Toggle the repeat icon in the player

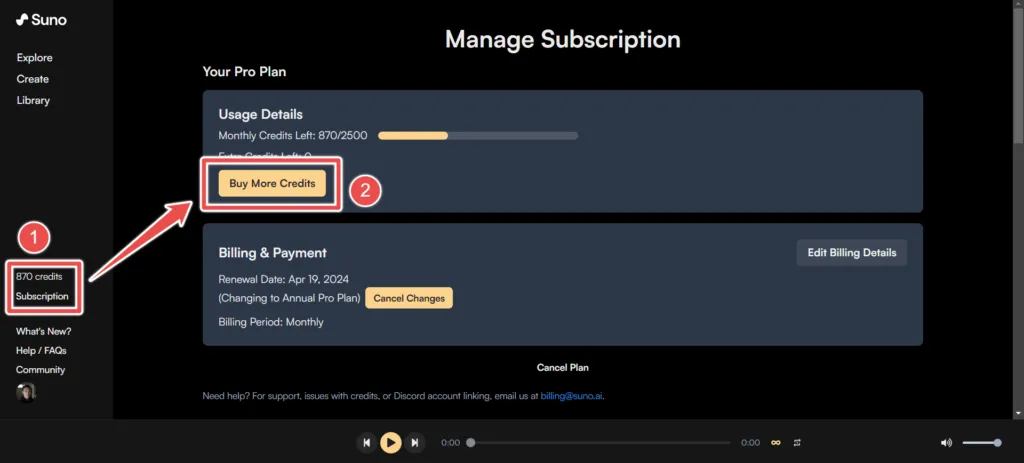click(797, 442)
